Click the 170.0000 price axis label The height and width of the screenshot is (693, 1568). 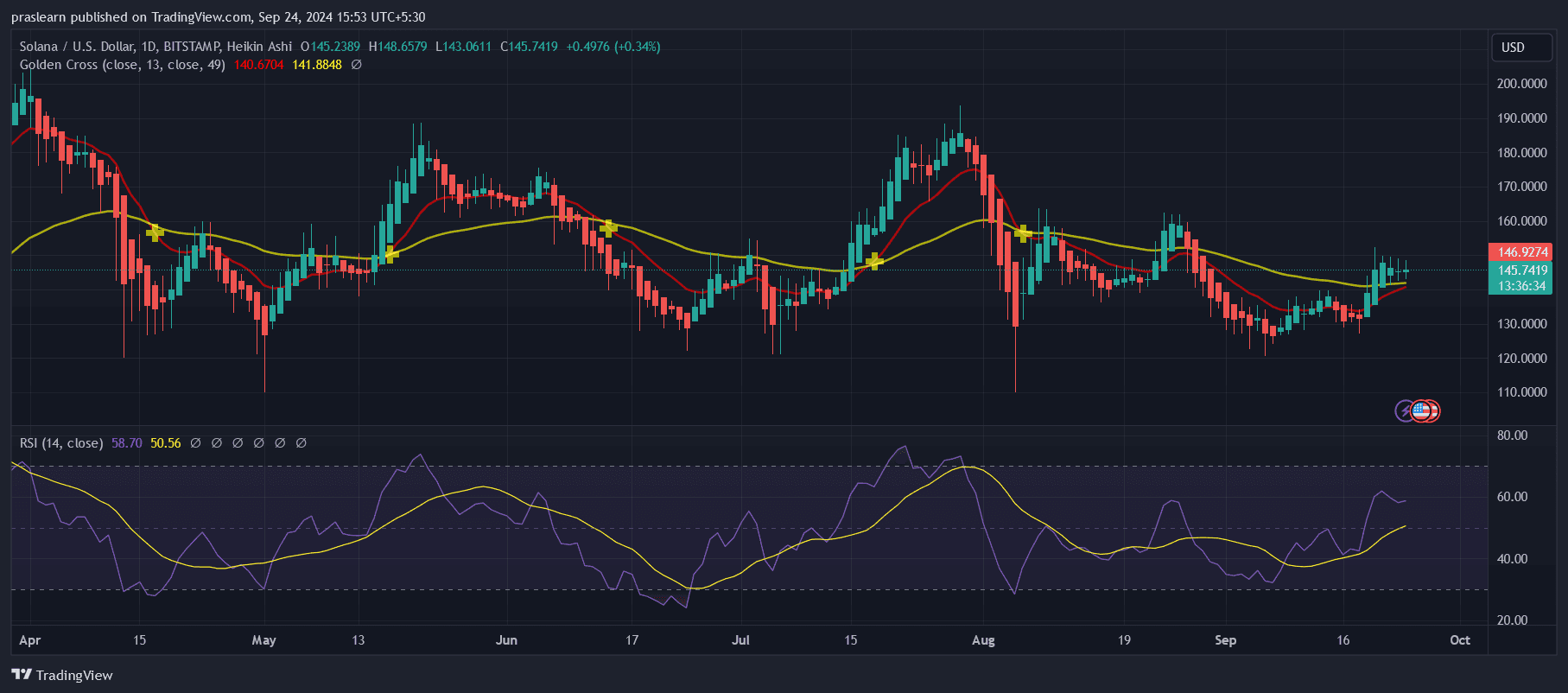[x=1521, y=187]
